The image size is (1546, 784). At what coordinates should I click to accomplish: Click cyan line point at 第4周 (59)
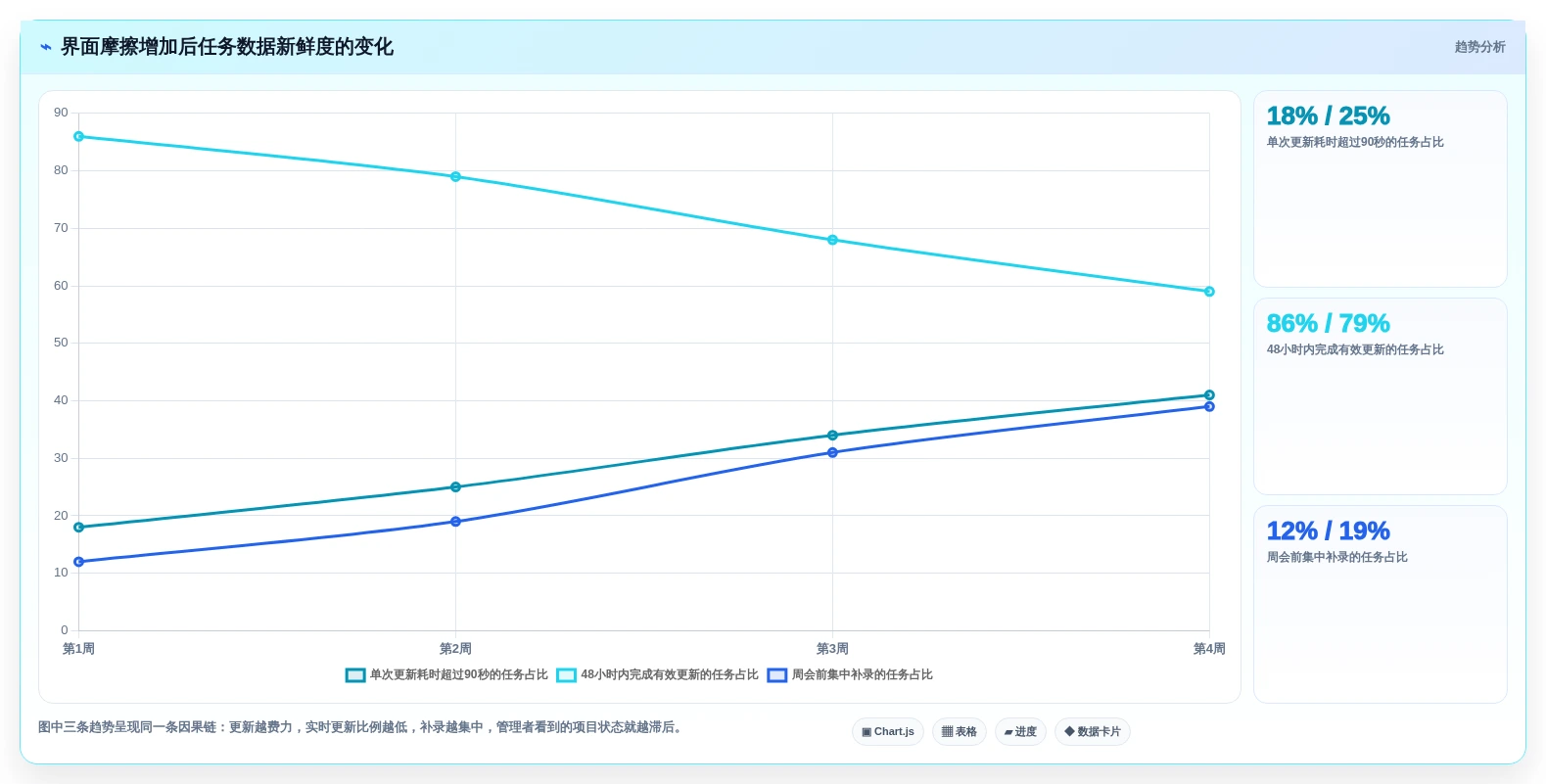click(1209, 292)
